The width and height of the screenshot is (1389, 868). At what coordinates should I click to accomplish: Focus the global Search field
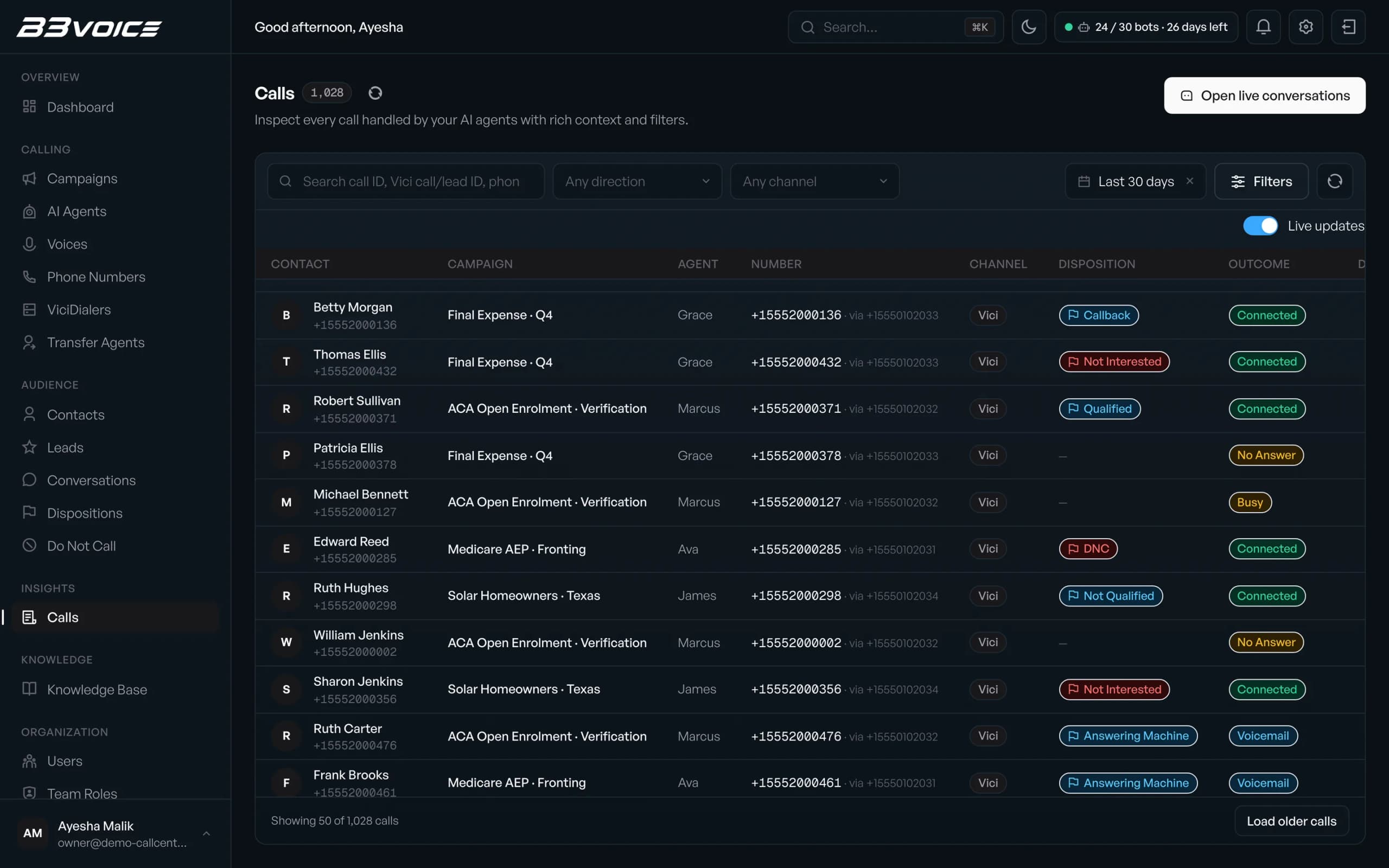[x=895, y=27]
